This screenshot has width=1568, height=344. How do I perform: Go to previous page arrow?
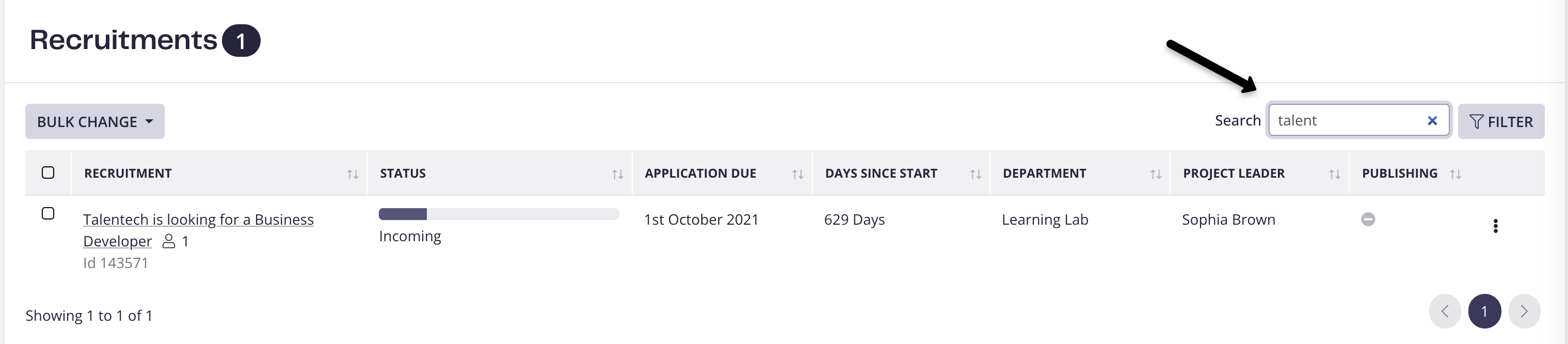pos(1445,311)
